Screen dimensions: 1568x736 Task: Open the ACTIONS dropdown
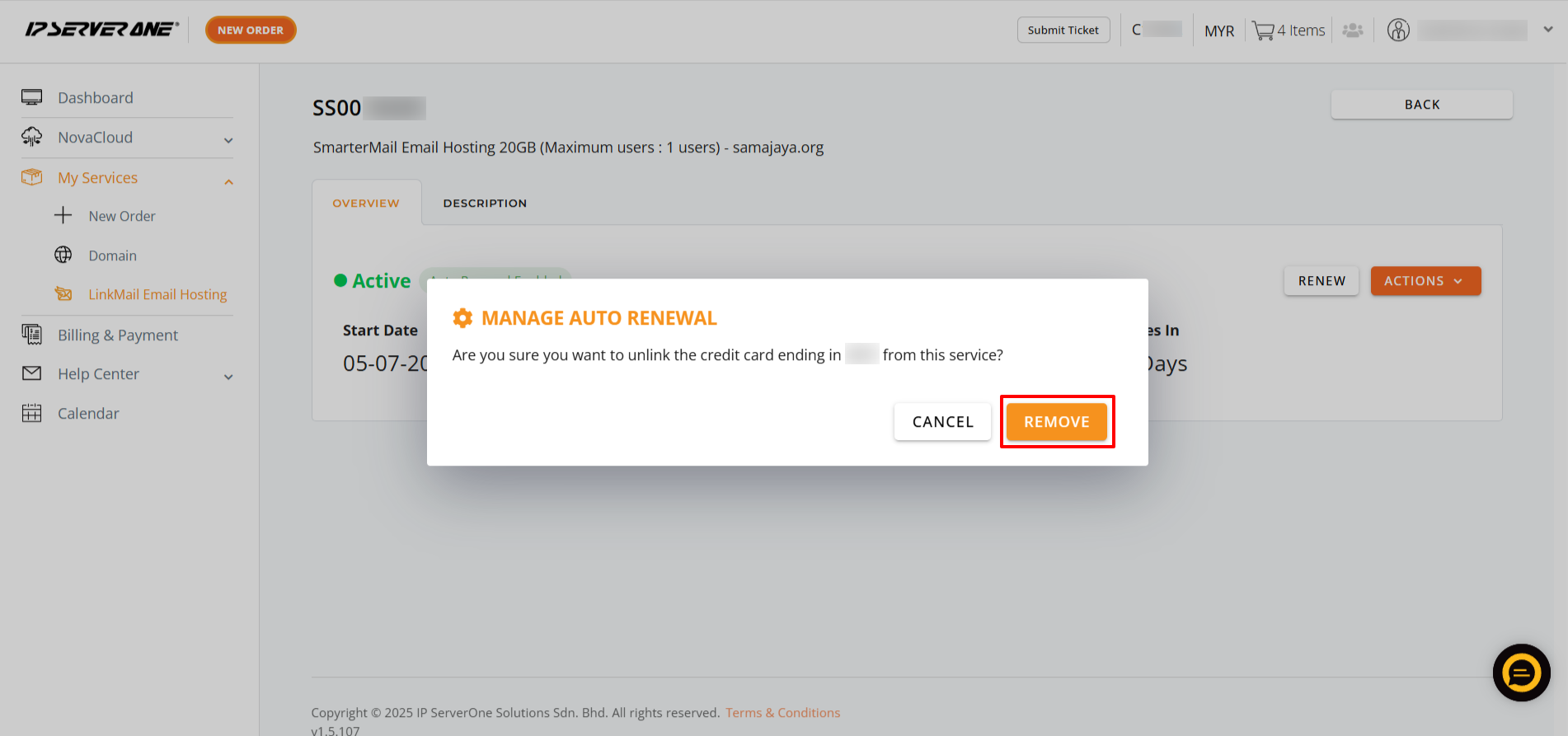tap(1425, 281)
